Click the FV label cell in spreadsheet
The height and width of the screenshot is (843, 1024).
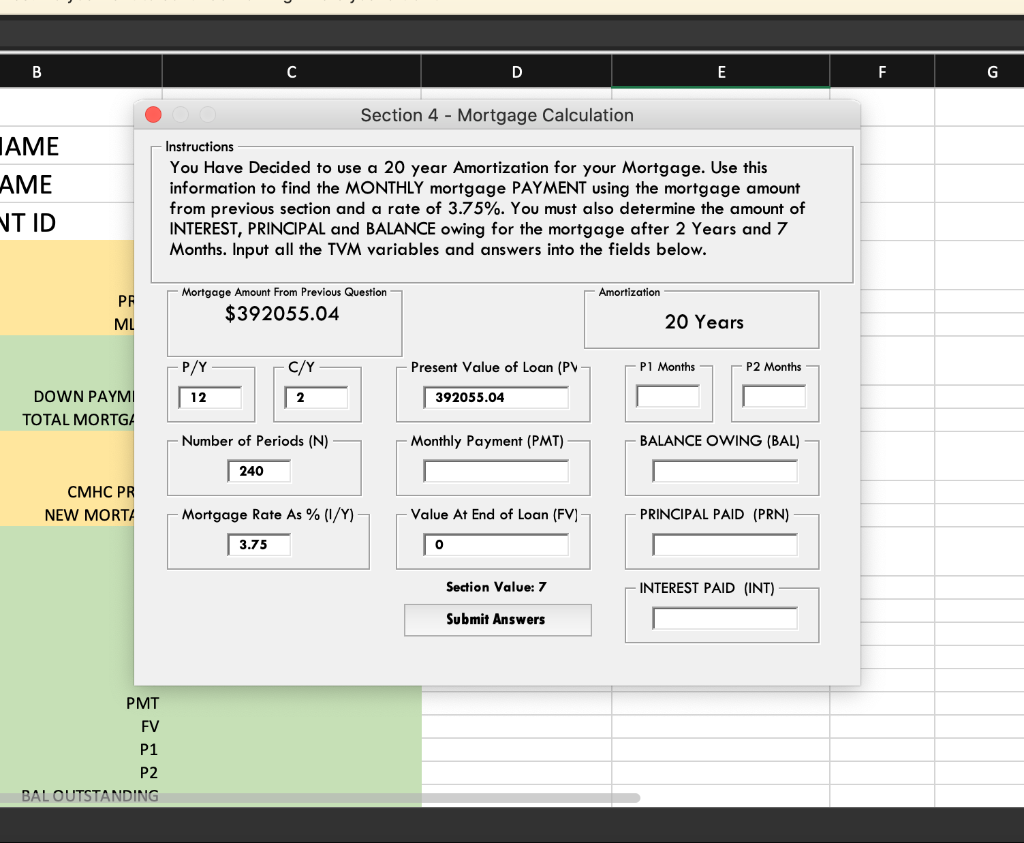click(x=80, y=726)
